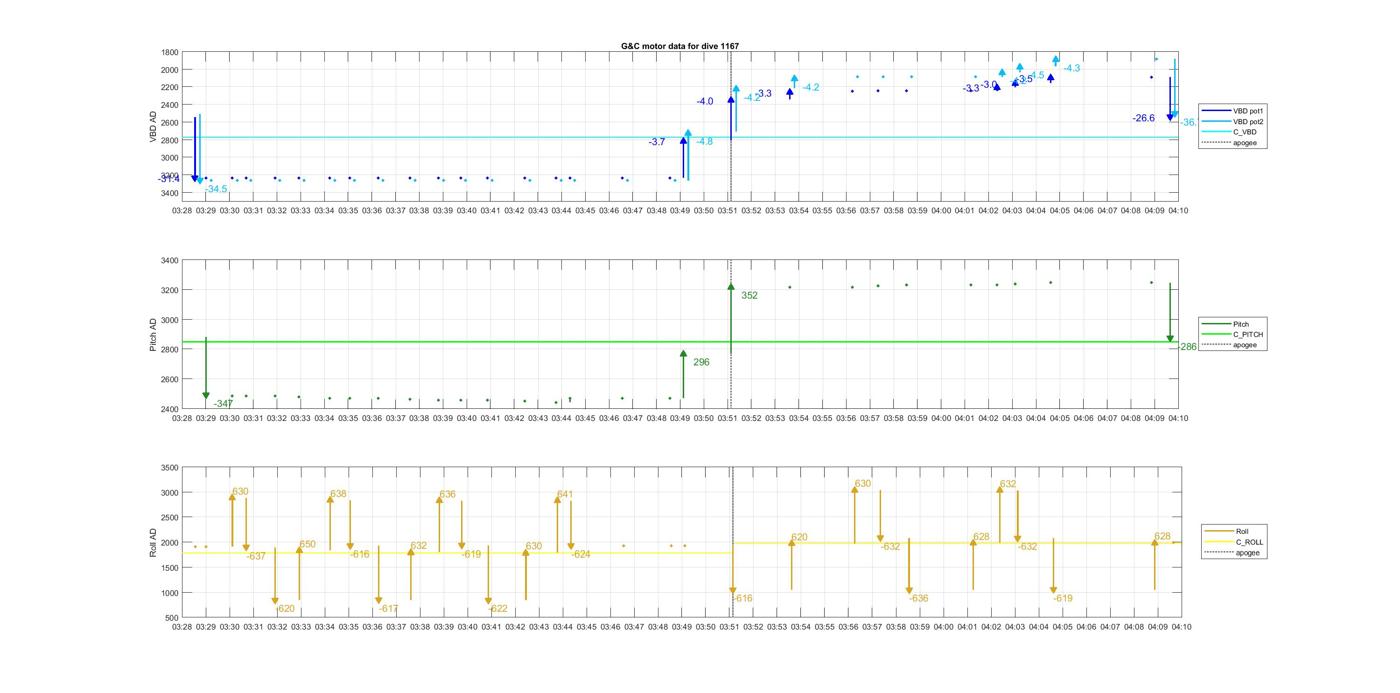This screenshot has width=1400, height=693.
Task: Select 'C_PITCH' legend entry
Action: [1232, 335]
